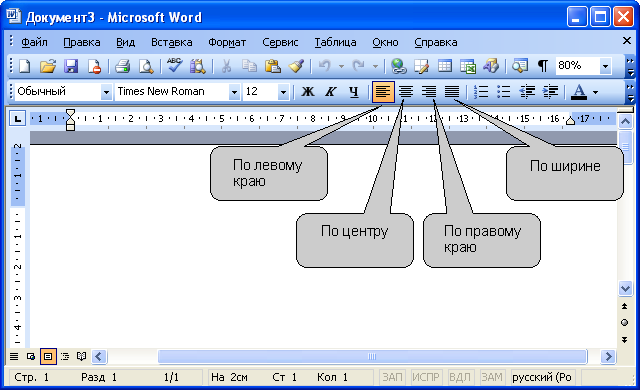
Task: Select align right button
Action: (429, 91)
